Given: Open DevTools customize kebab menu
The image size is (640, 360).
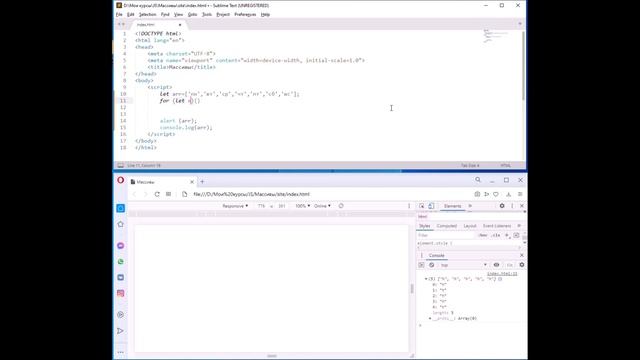Looking at the screenshot, I should point(512,206).
